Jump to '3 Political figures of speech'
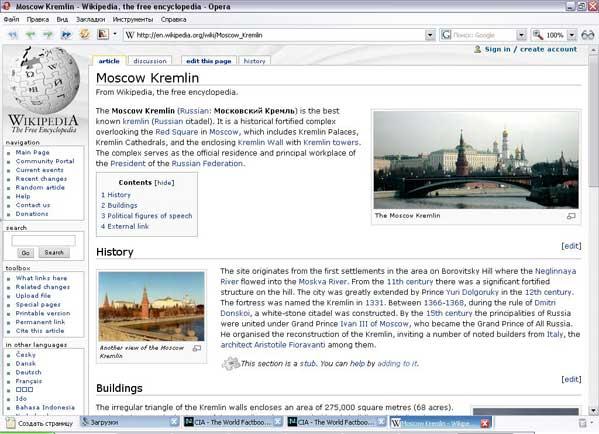This screenshot has height=434, width=599. [x=146, y=216]
